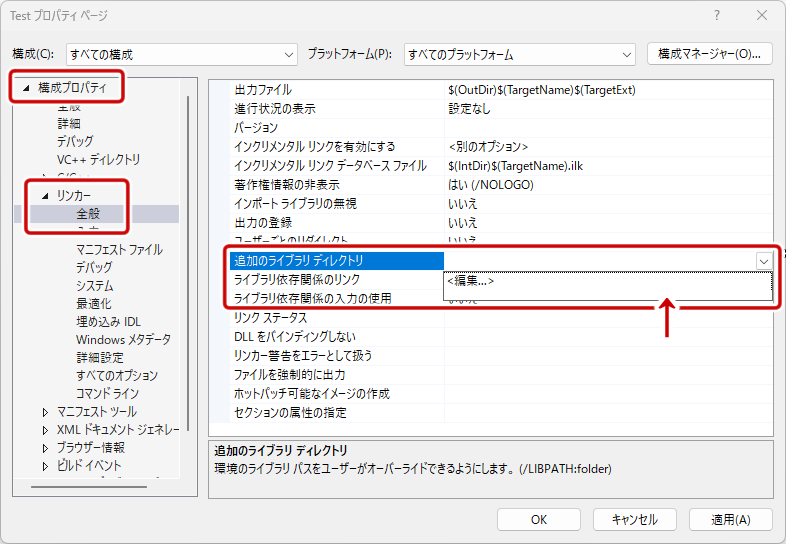Image resolution: width=786 pixels, height=544 pixels.
Task: Click the 適用 button
Action: click(x=730, y=520)
